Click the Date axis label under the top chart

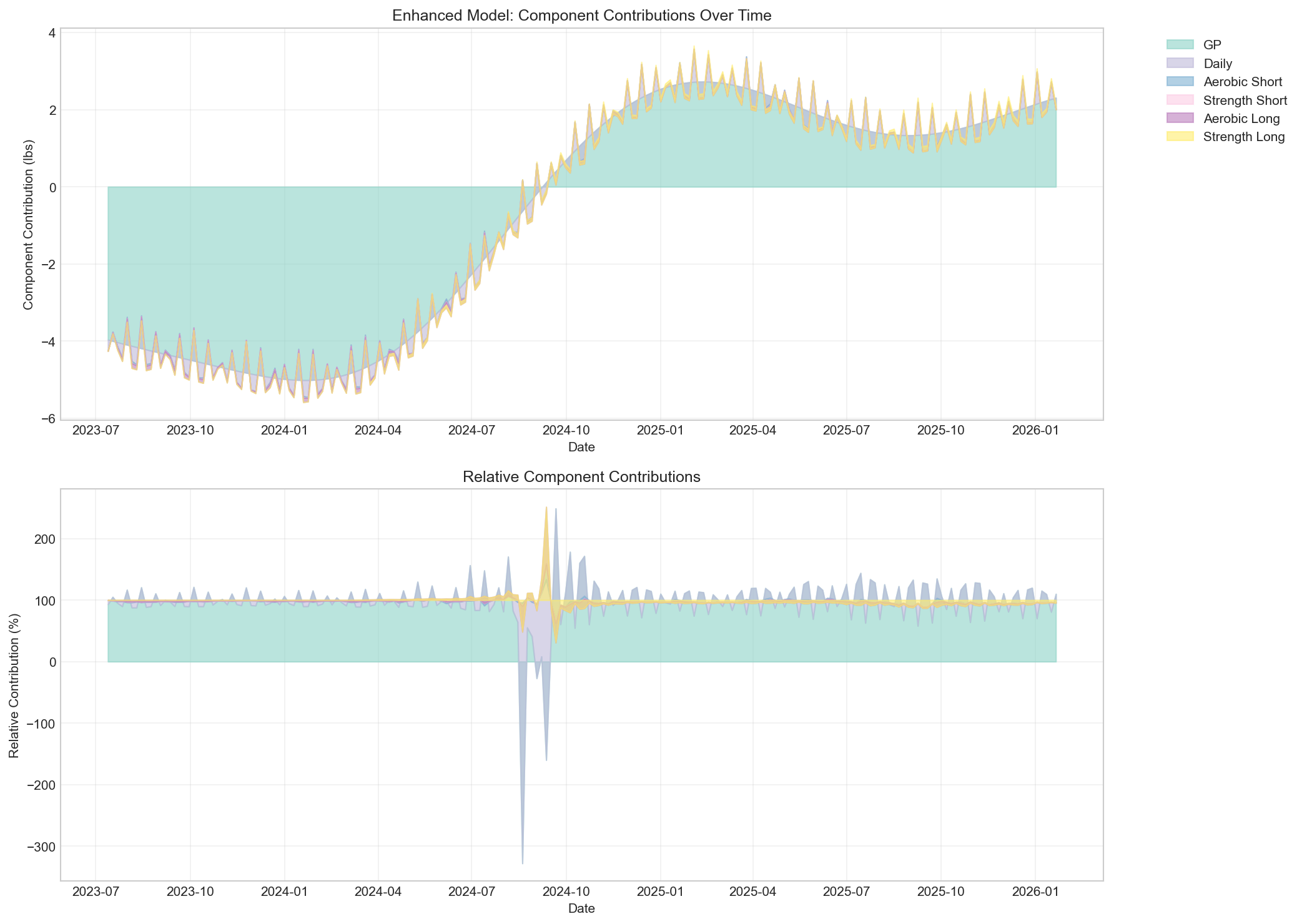(x=581, y=447)
